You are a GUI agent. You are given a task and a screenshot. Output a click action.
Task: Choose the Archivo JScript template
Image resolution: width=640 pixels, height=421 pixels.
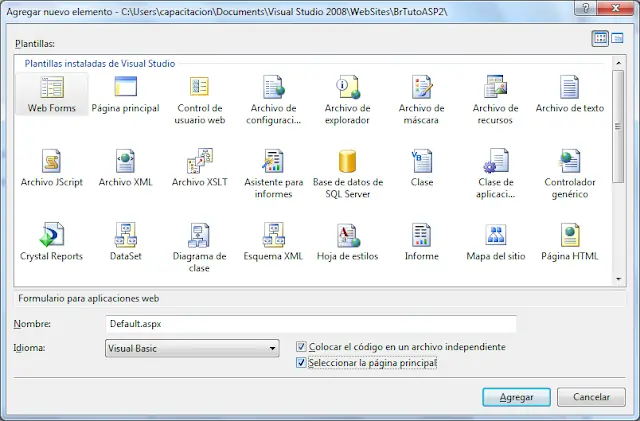pos(52,168)
